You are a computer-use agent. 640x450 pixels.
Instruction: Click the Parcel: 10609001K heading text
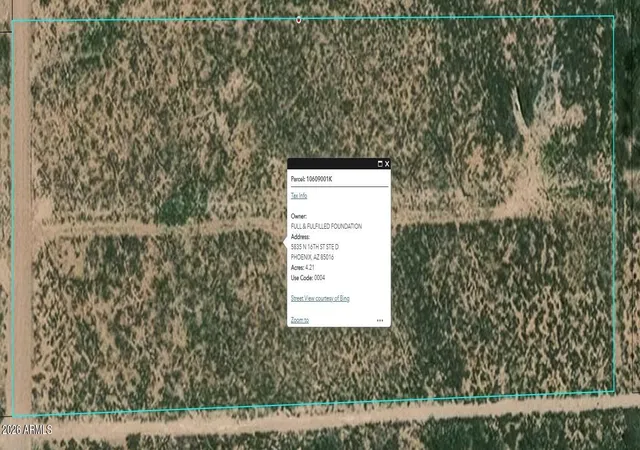pos(311,179)
